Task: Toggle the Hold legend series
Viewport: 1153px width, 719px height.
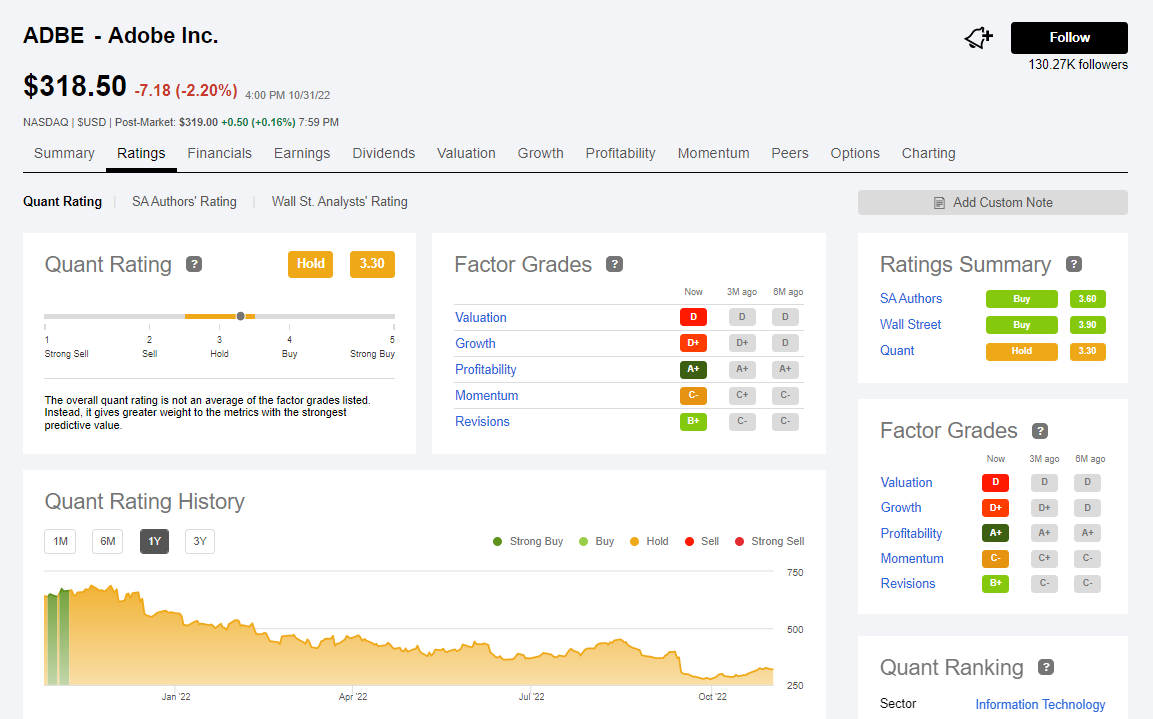Action: 649,541
